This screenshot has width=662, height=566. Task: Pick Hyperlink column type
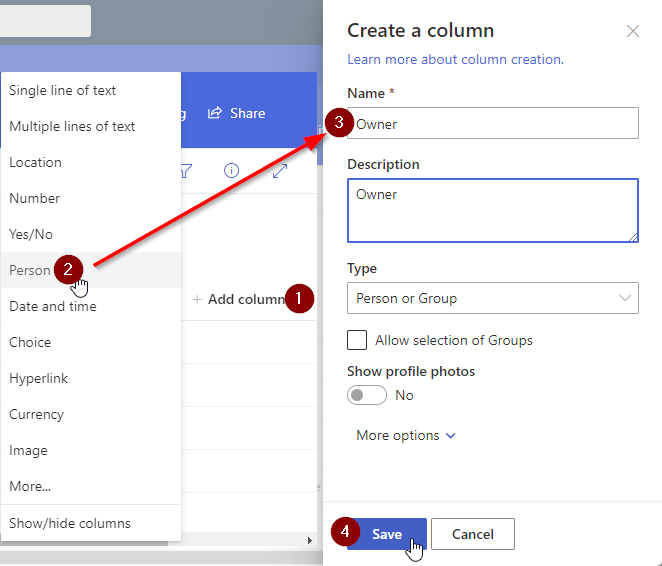coord(39,378)
